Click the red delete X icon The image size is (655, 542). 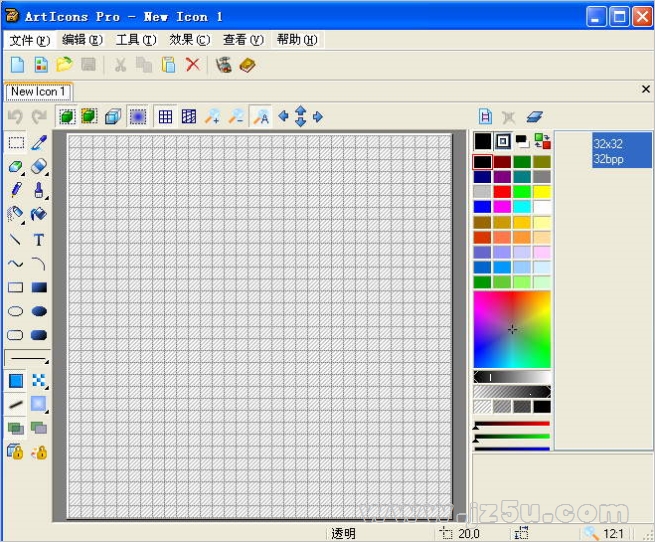pyautogui.click(x=193, y=65)
